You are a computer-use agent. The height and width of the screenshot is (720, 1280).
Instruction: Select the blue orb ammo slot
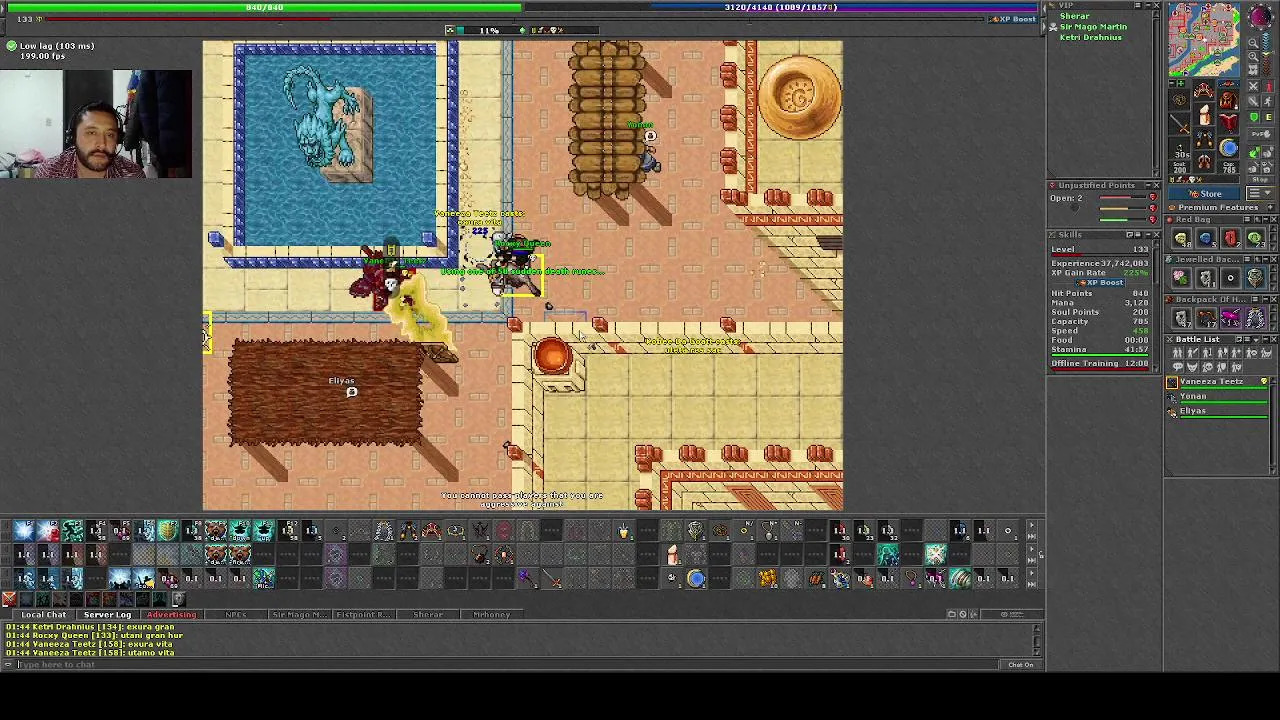pyautogui.click(x=1228, y=147)
